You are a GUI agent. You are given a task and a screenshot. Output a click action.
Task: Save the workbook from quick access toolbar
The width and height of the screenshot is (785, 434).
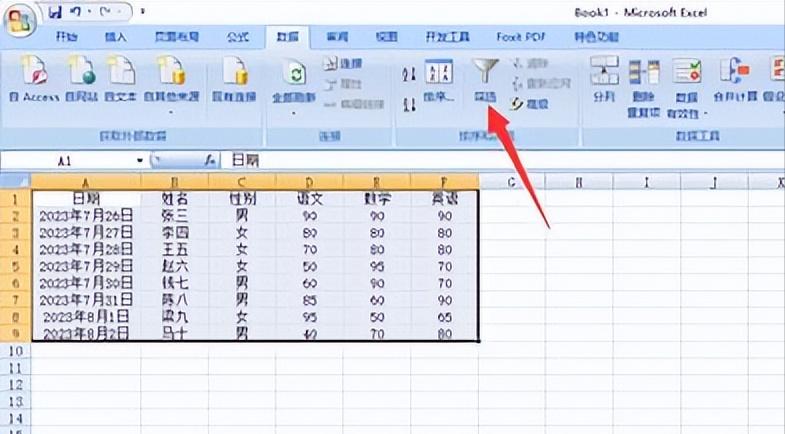point(55,12)
